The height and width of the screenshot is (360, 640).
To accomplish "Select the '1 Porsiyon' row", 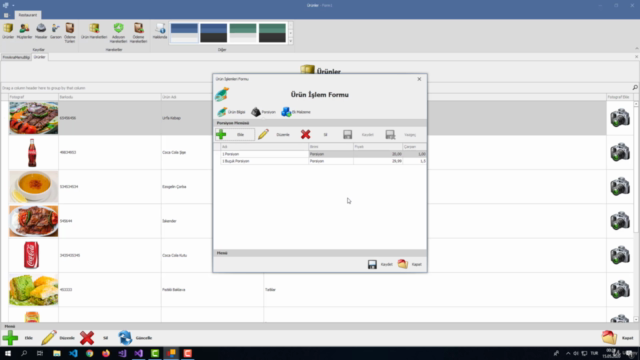I will point(320,154).
